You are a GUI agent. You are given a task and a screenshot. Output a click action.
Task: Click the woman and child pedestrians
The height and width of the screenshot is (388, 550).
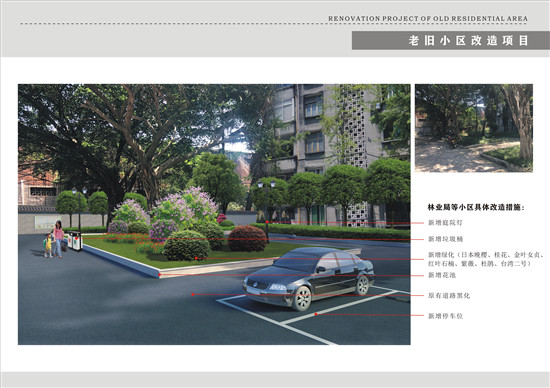(54, 240)
